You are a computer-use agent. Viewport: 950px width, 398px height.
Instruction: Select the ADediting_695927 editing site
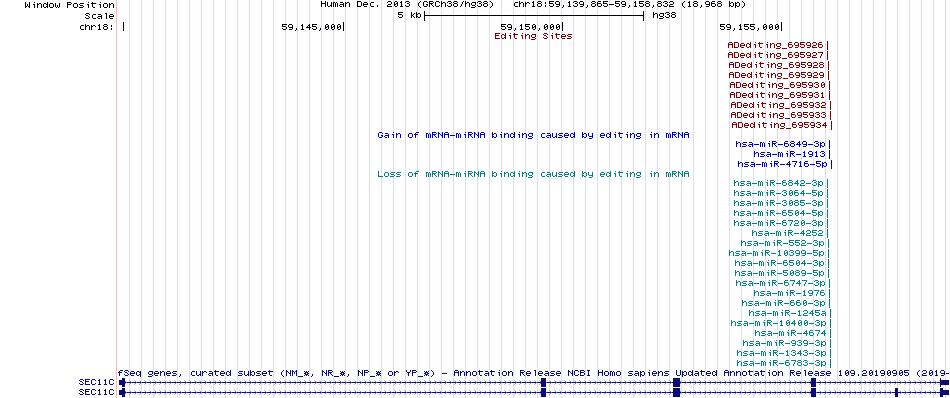[x=776, y=55]
